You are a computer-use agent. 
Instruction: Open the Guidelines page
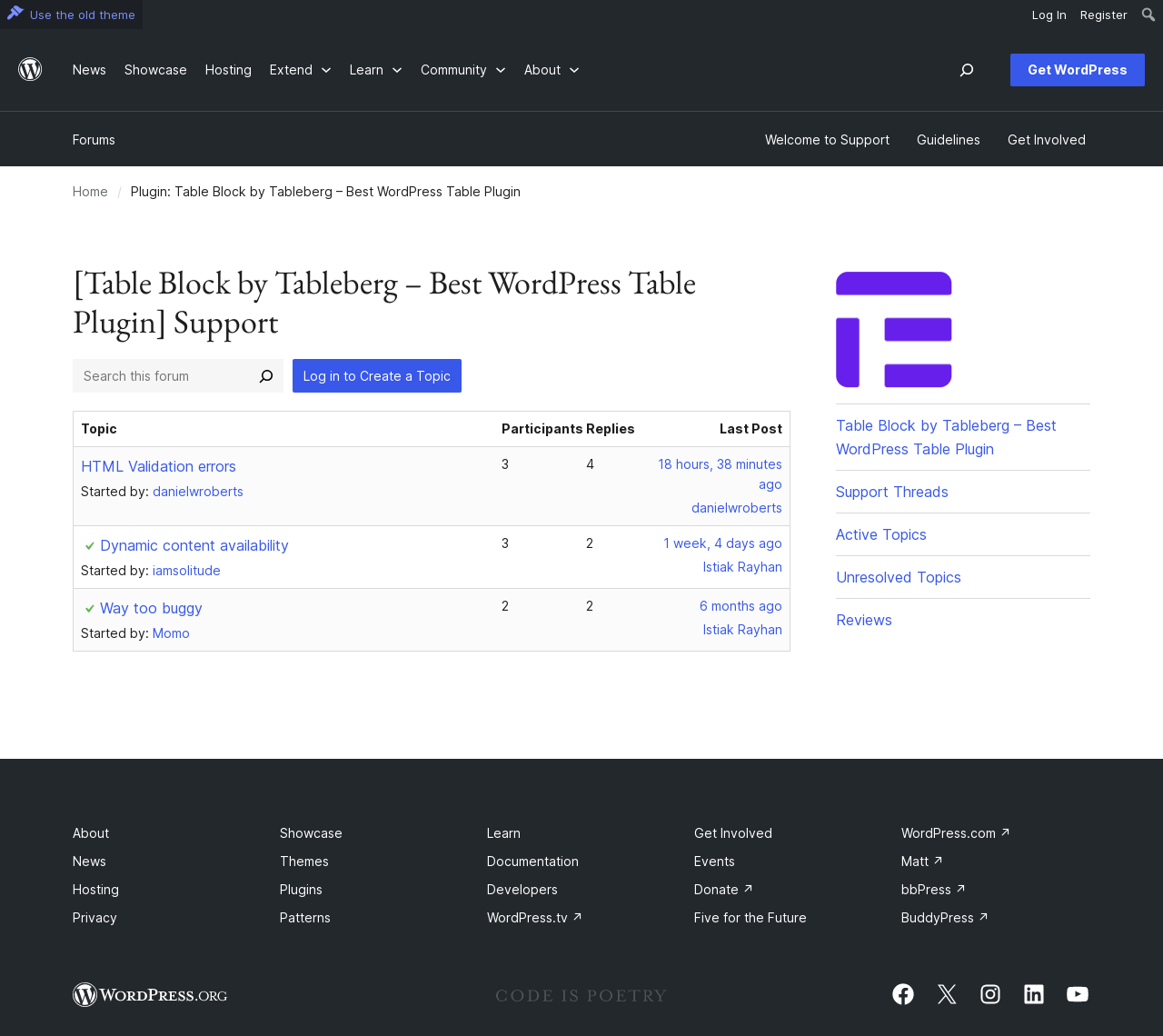[x=949, y=140]
